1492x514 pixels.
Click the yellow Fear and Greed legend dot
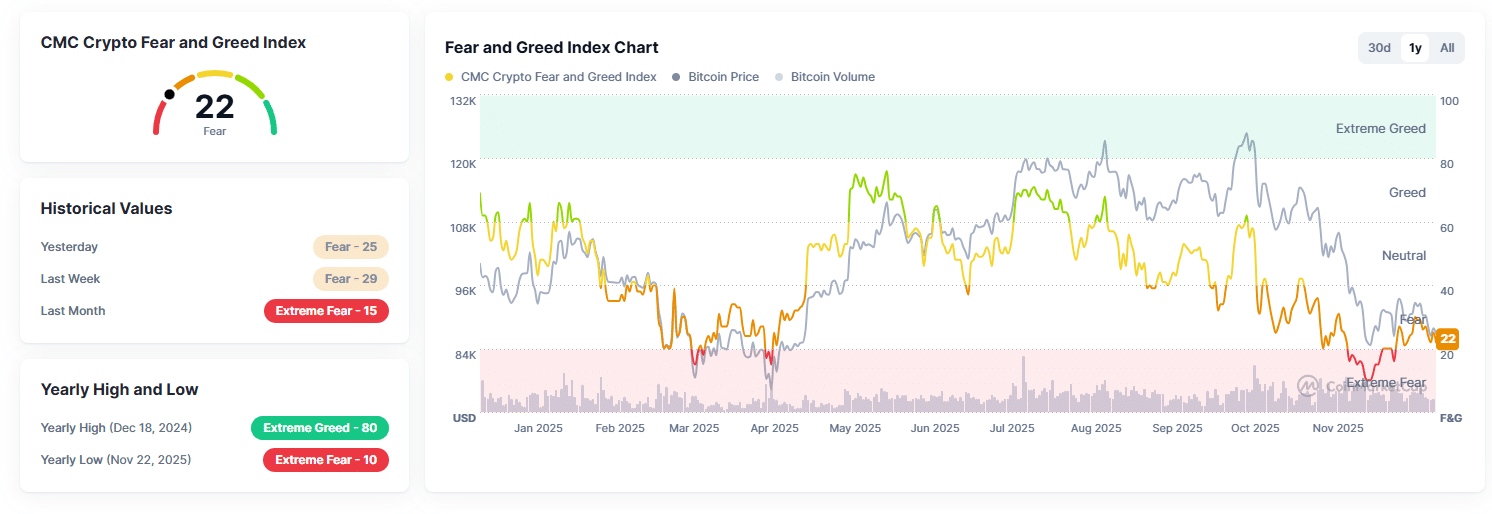click(449, 77)
